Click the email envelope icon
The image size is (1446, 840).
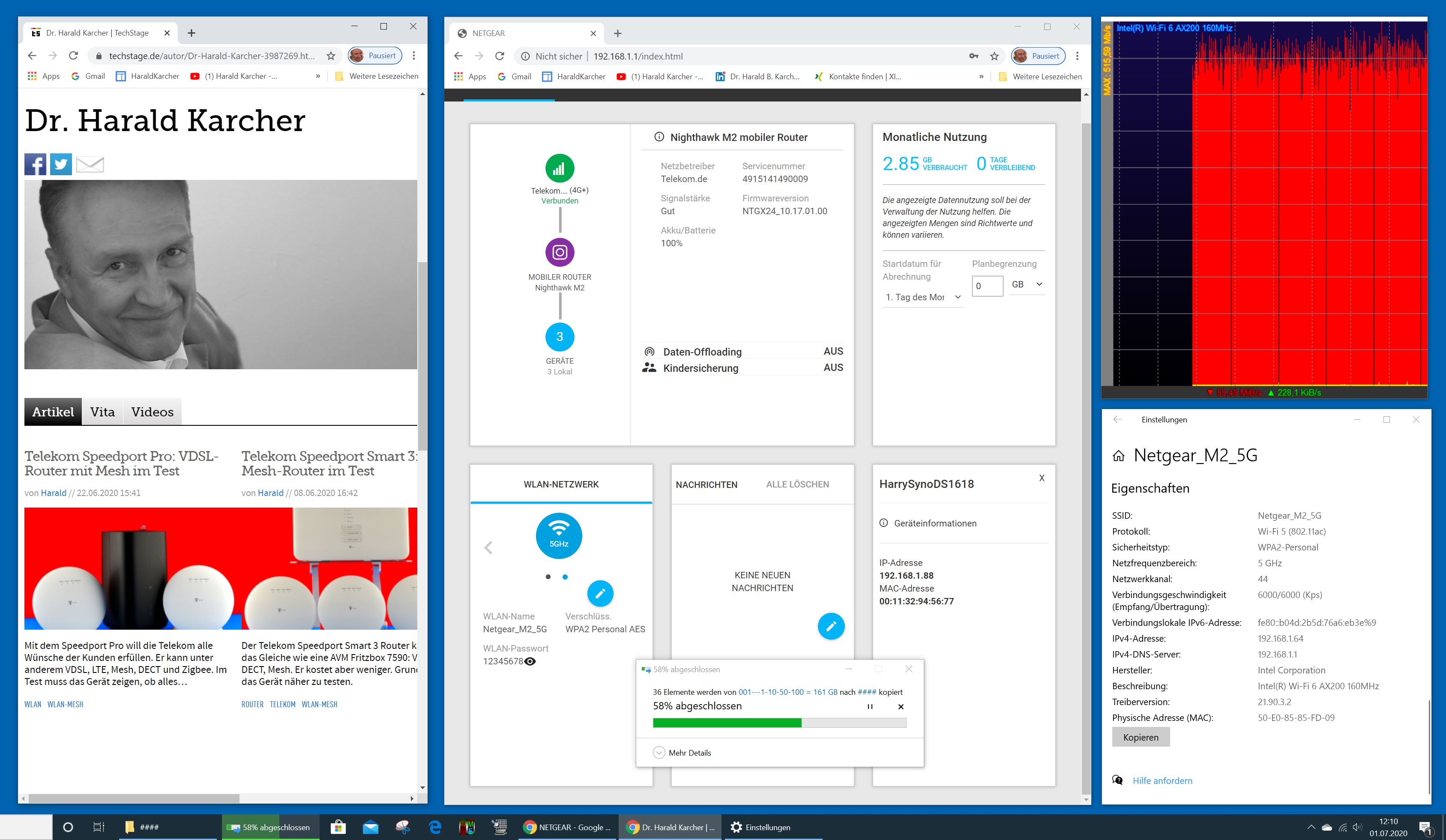[90, 164]
